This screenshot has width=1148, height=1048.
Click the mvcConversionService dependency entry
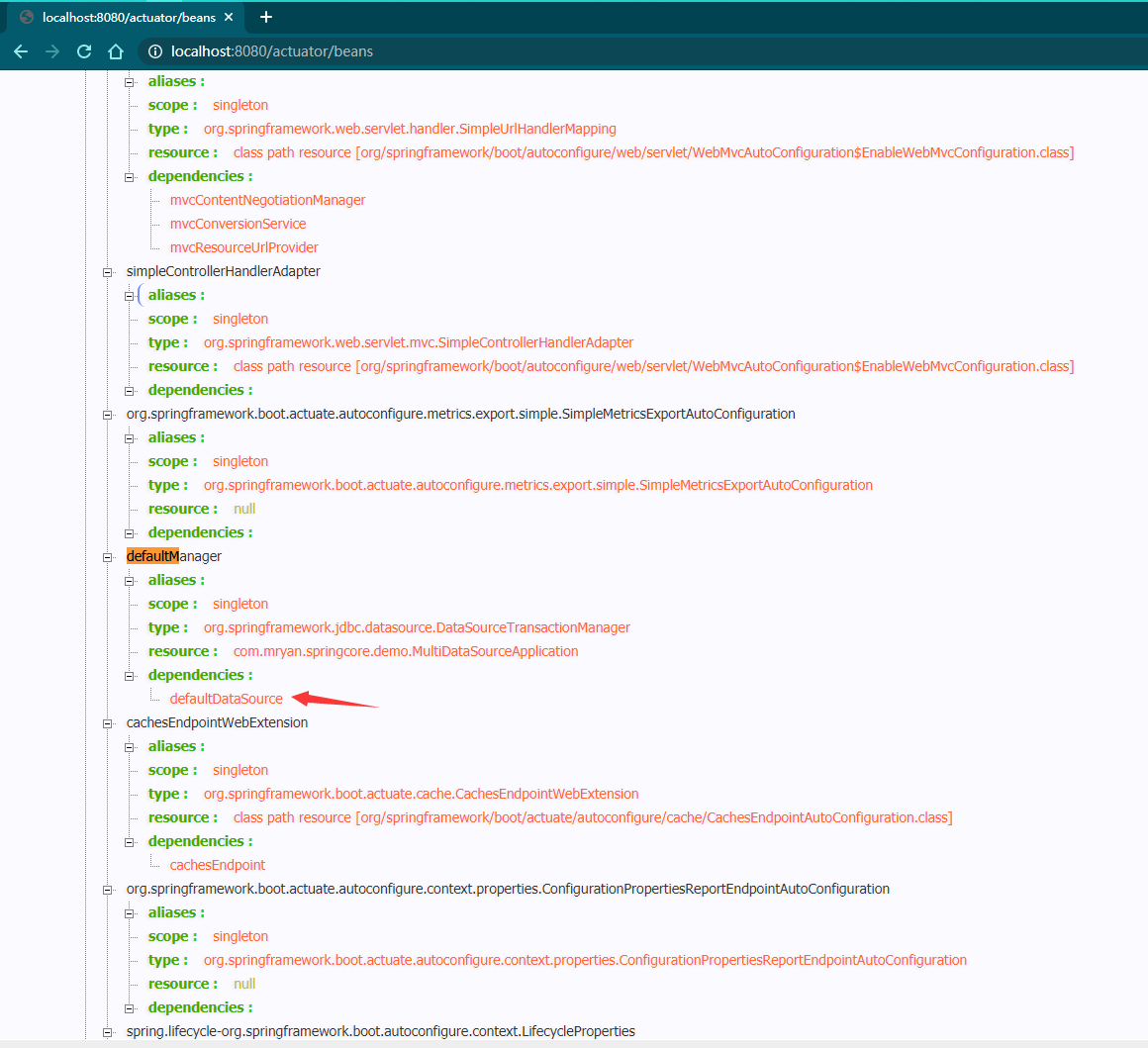pyautogui.click(x=238, y=224)
